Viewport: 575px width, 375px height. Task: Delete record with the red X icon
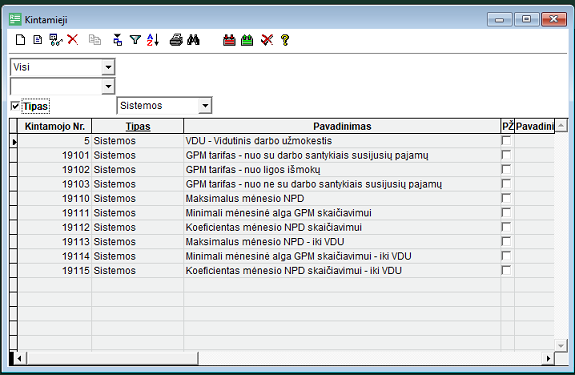pyautogui.click(x=73, y=39)
